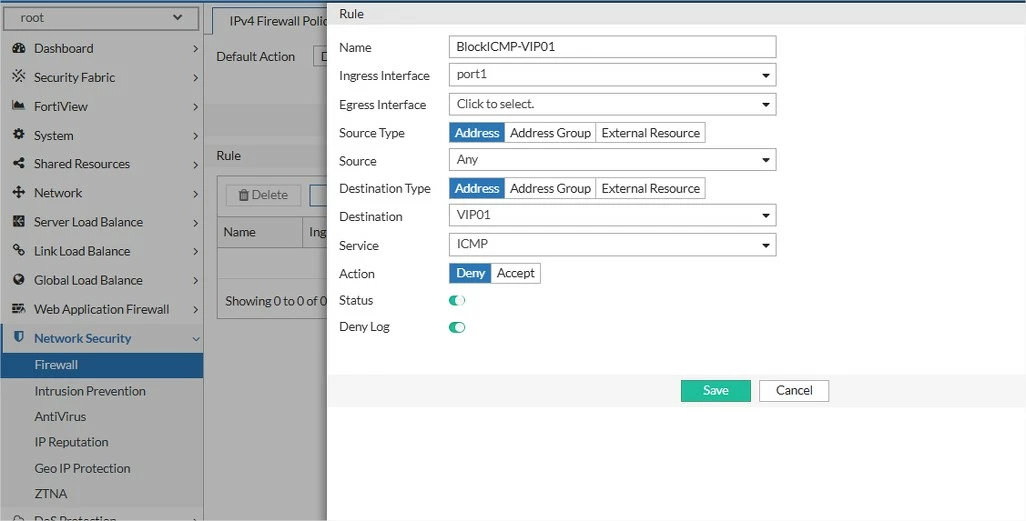Viewport: 1026px width, 521px height.
Task: Open the Service dropdown showing ICMP
Action: 612,245
